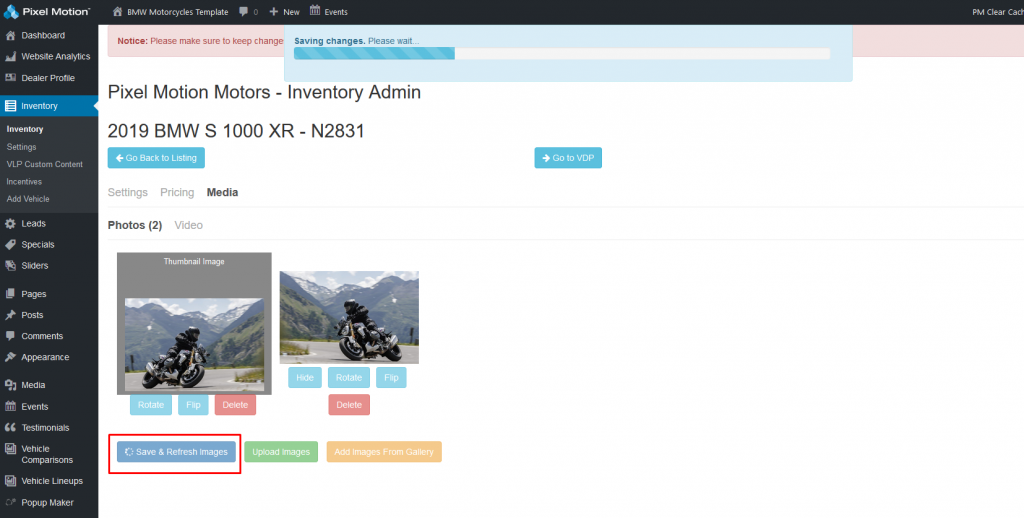Click Save & Refresh Images button
The width and height of the screenshot is (1024, 518).
tap(176, 452)
